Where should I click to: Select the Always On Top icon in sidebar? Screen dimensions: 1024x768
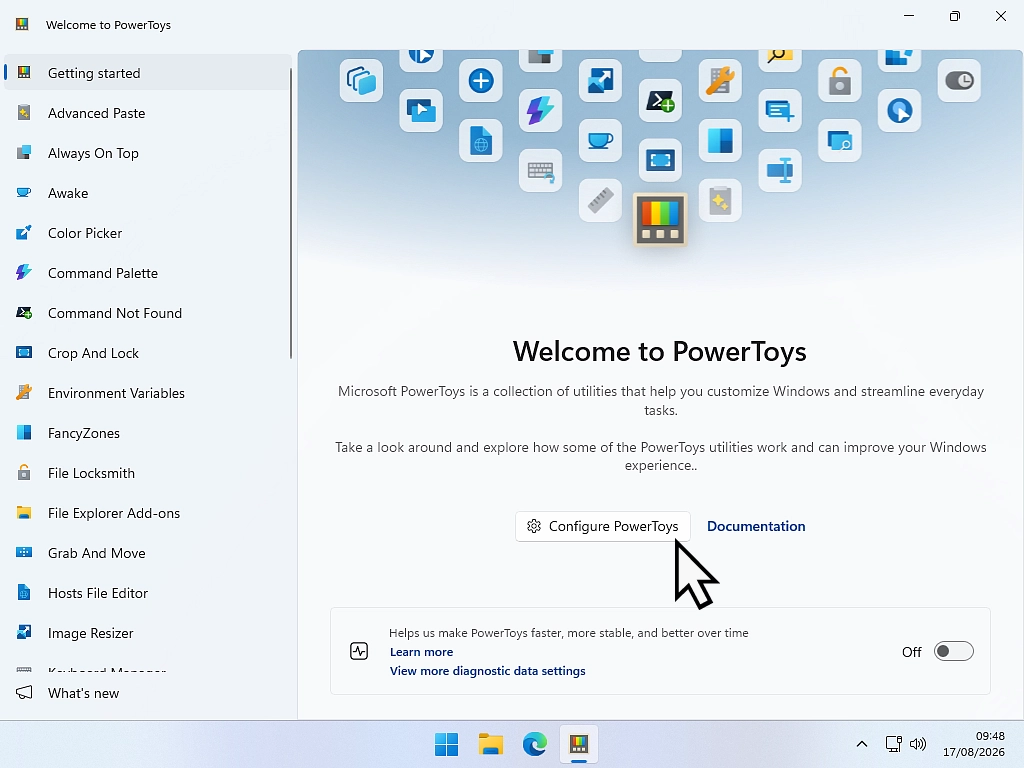(x=24, y=153)
